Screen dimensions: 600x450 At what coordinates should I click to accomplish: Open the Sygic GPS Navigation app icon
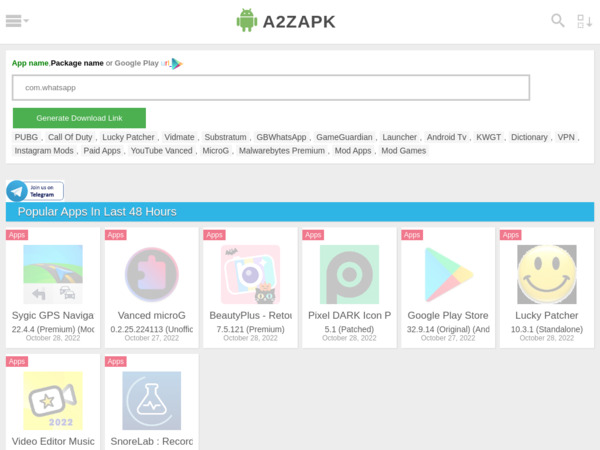coord(53,274)
